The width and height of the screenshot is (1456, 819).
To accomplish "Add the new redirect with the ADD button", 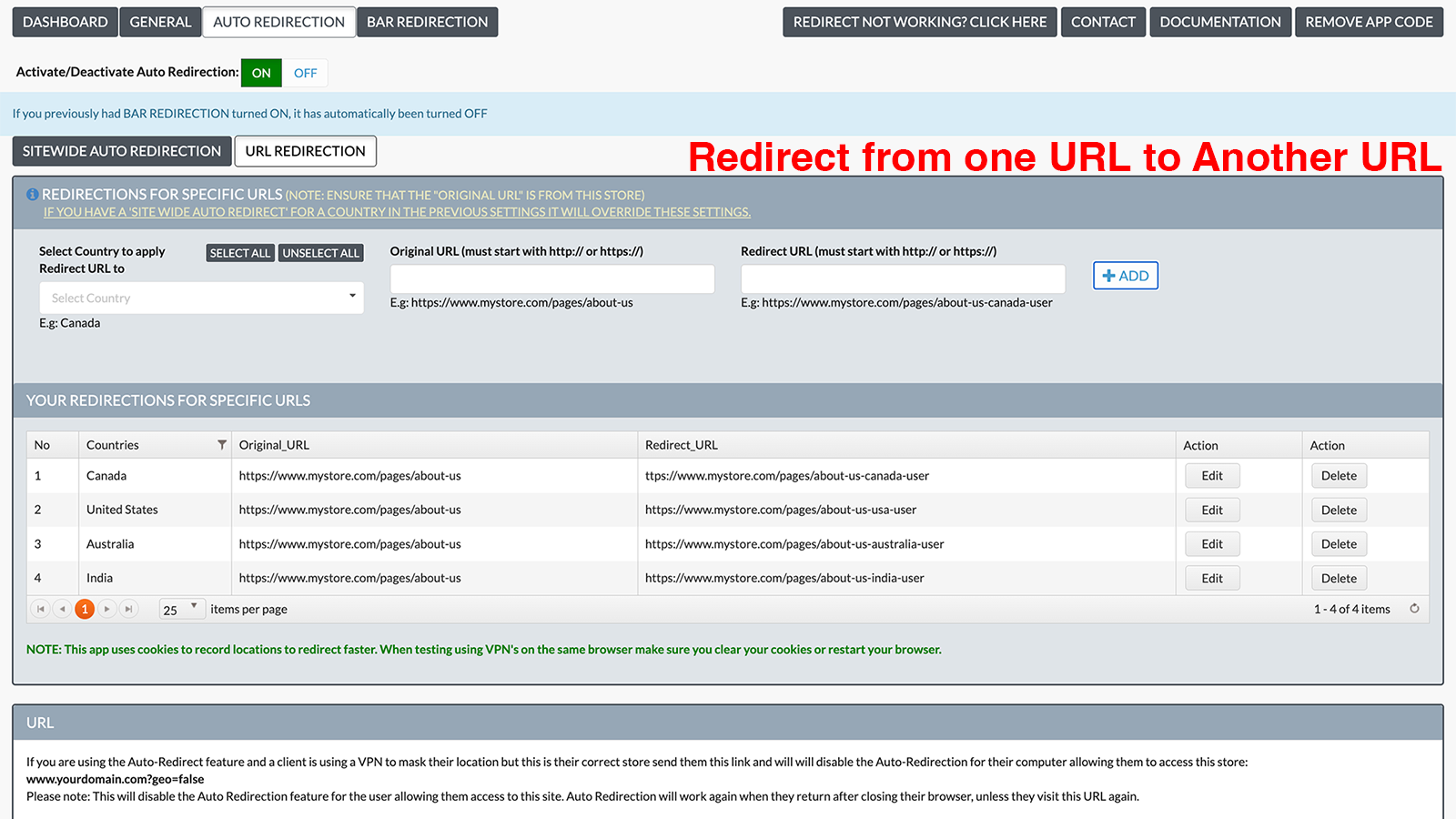I will click(1125, 275).
